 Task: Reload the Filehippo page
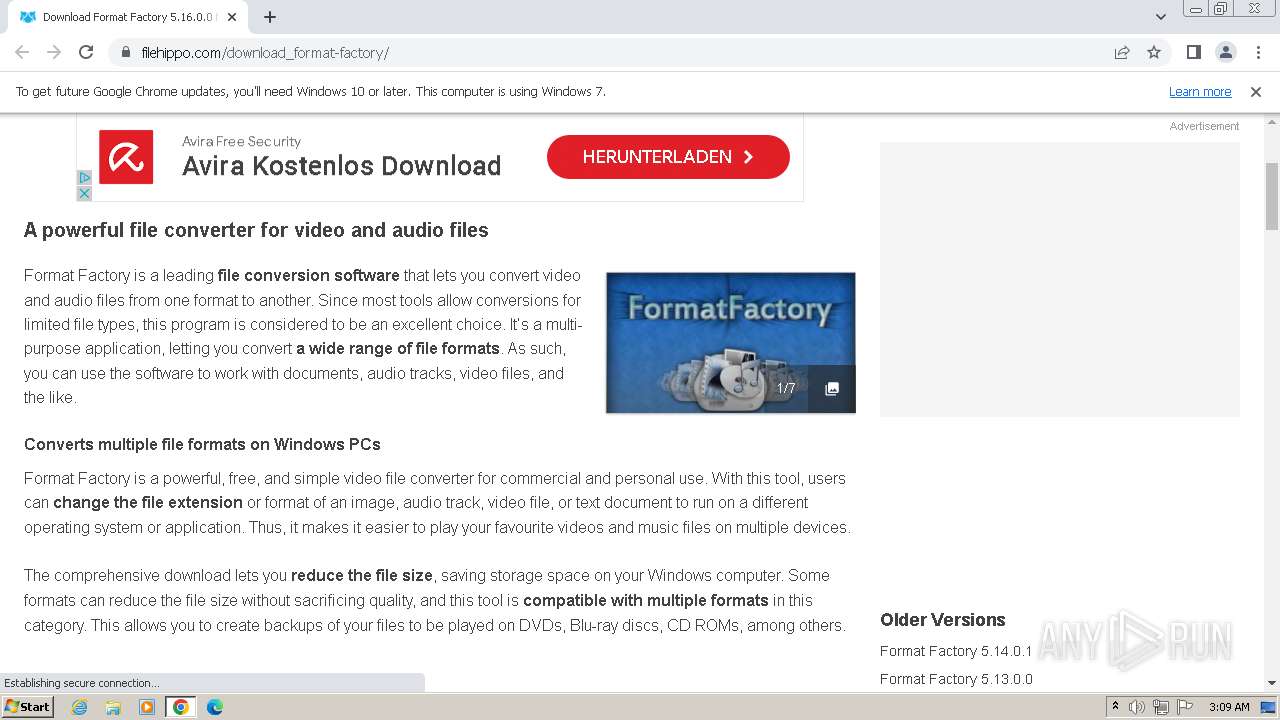86,52
